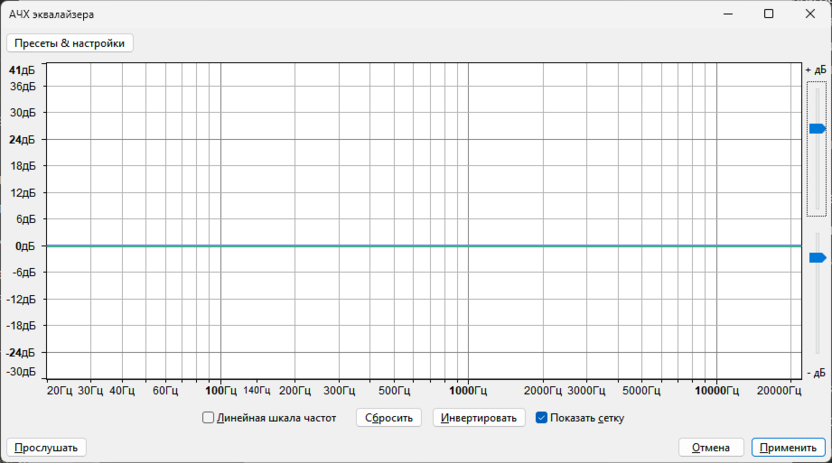
Task: Click the 24дБ scale label
Action: [x=22, y=139]
